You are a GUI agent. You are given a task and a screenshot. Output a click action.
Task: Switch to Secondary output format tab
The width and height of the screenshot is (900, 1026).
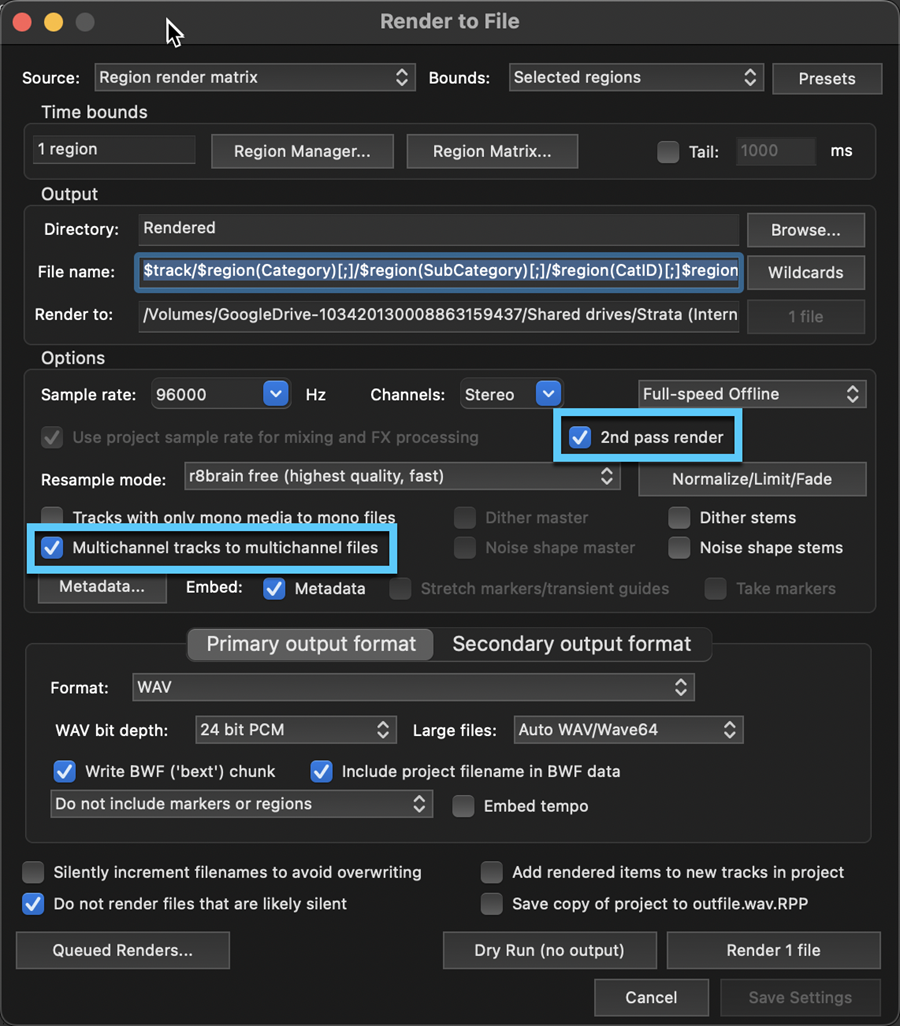tap(571, 644)
